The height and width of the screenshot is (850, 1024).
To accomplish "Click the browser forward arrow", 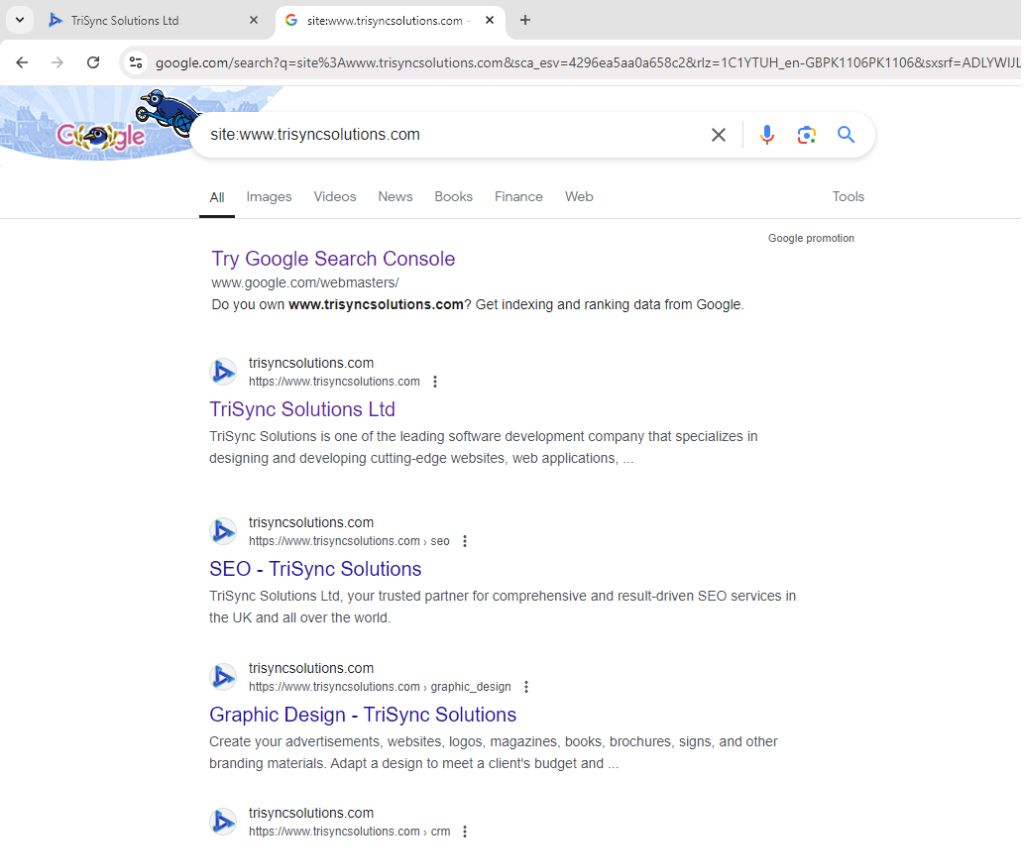I will click(x=57, y=63).
